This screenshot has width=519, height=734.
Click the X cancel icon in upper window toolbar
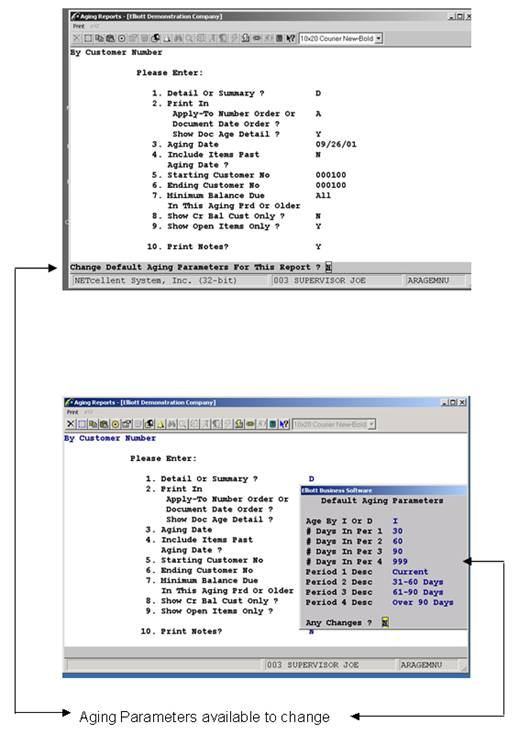(76, 38)
